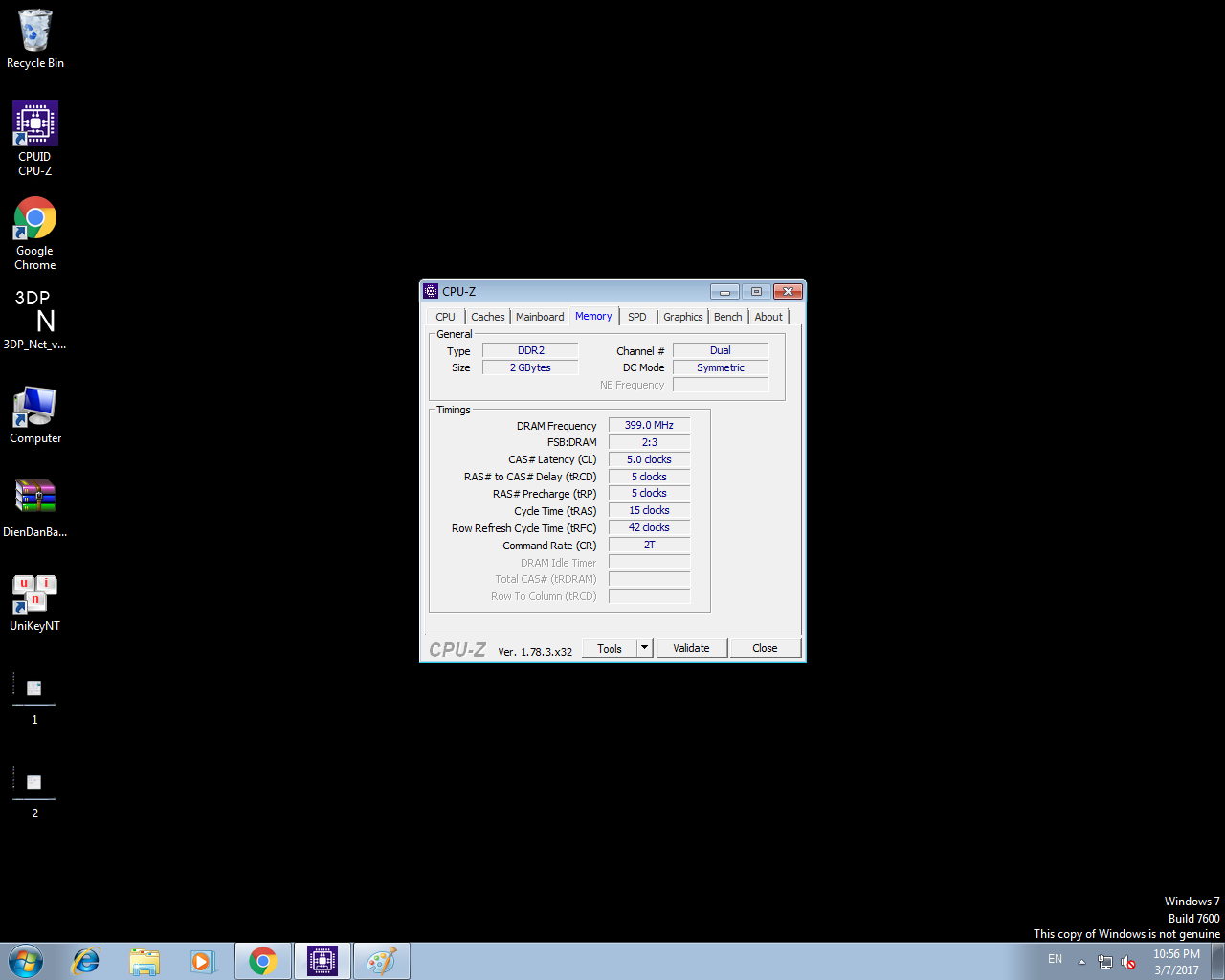
Task: Click the Dual channel value
Action: [721, 350]
